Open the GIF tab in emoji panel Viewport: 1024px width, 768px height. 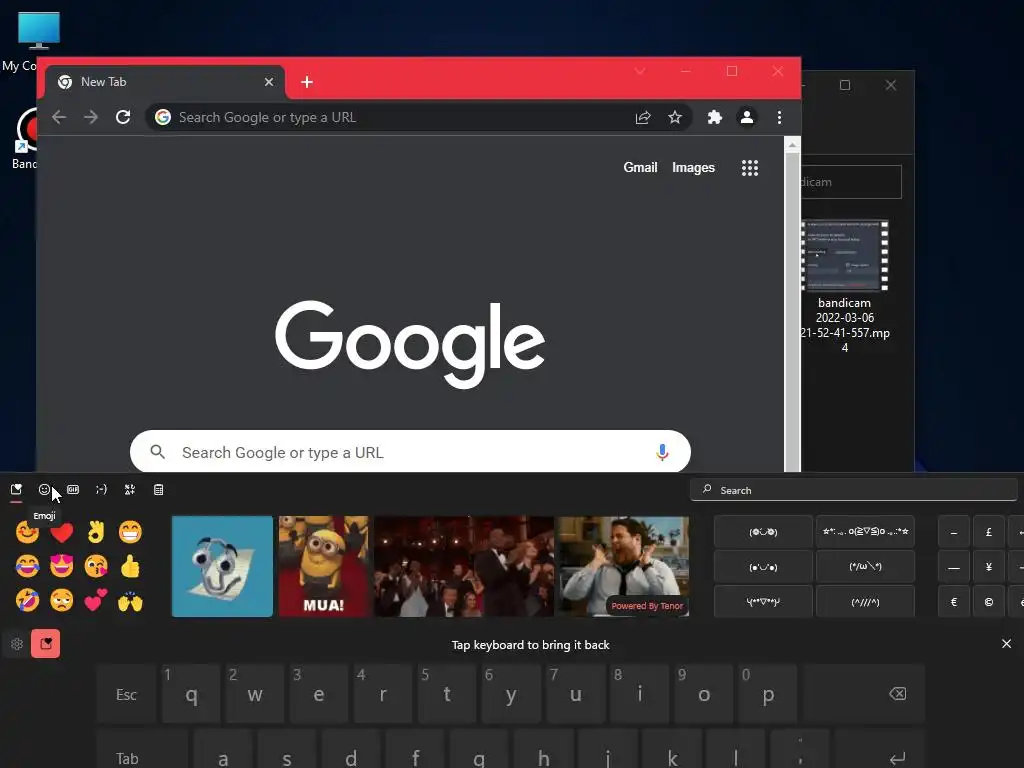[72, 490]
